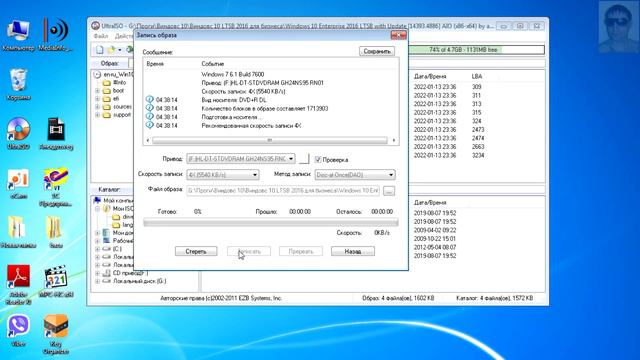Expand Локальный диск (G:) node
Screen dimensions: 640x360
(98, 281)
